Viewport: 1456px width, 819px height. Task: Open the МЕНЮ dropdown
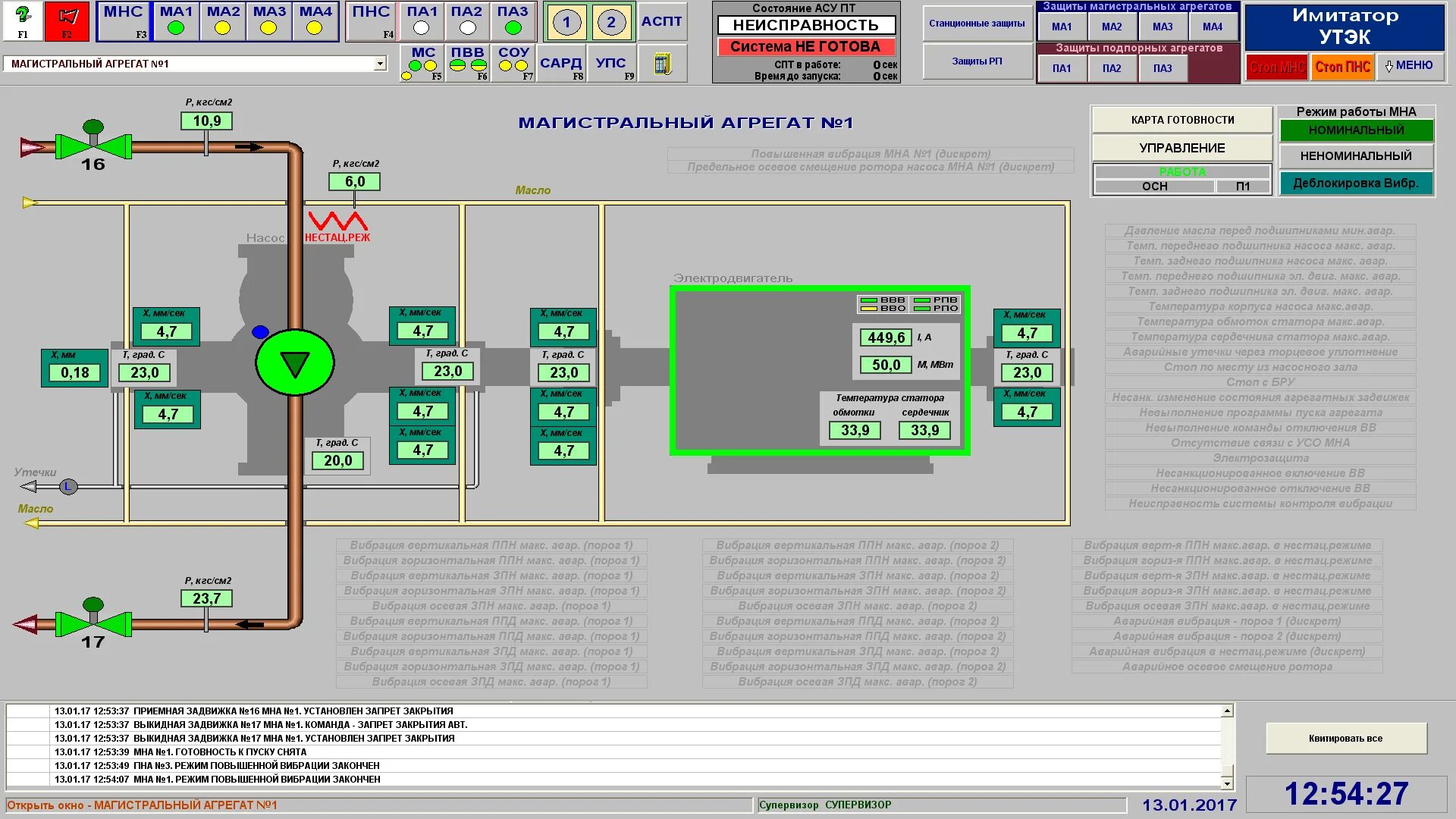(1409, 66)
